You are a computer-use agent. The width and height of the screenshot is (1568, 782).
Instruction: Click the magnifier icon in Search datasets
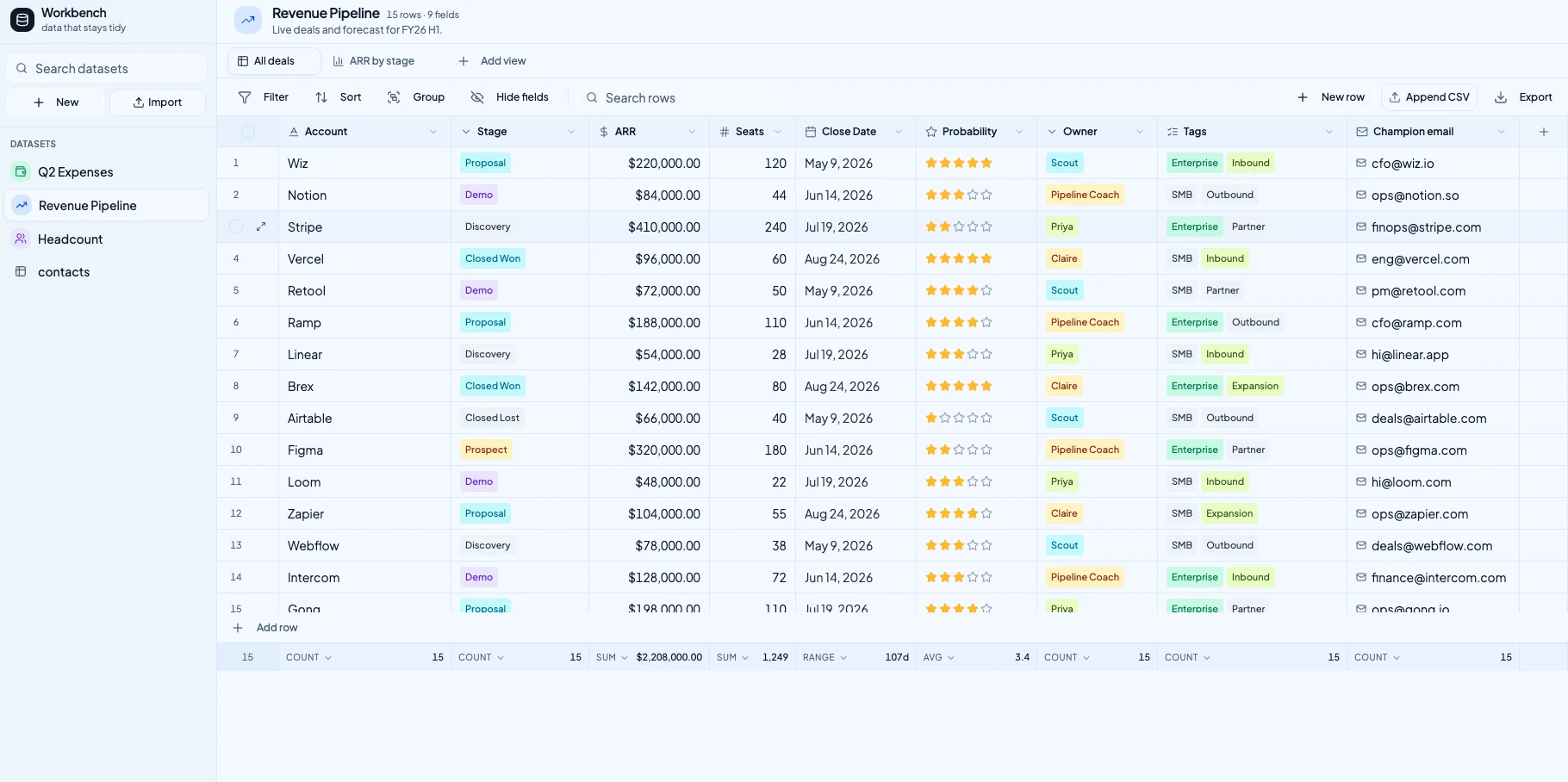22,68
